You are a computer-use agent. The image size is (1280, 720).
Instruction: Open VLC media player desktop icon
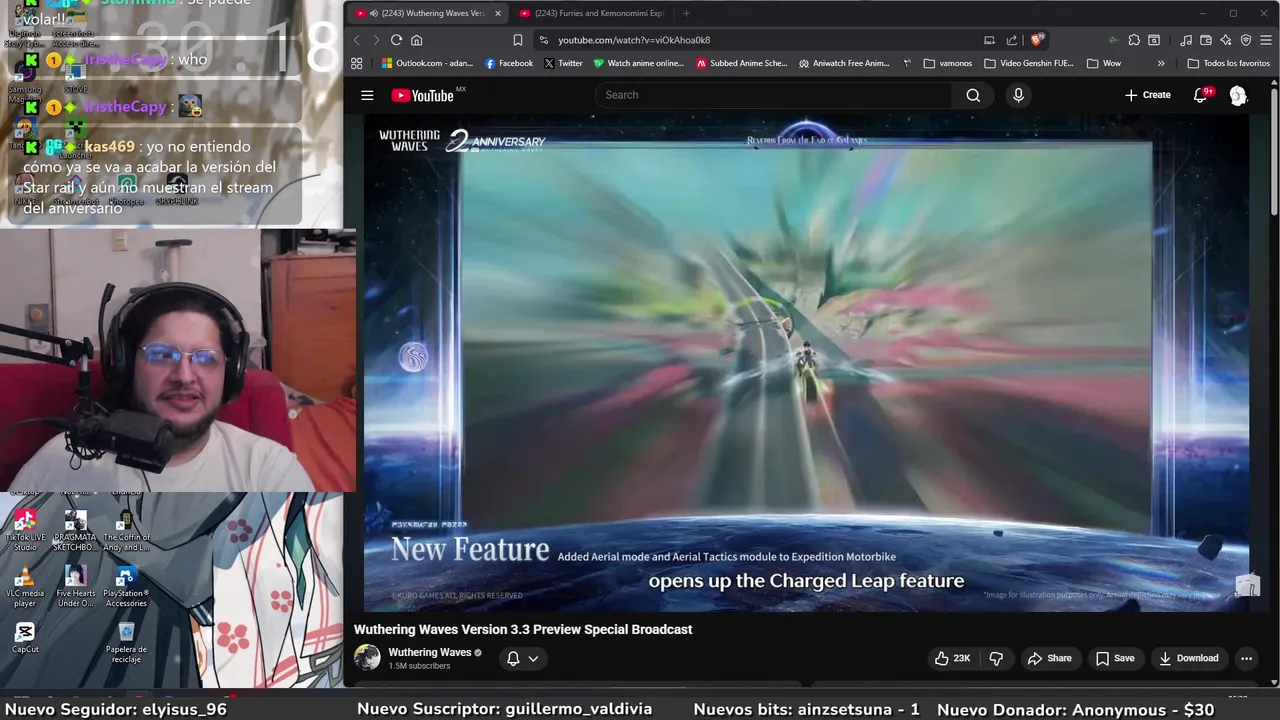coord(25,586)
